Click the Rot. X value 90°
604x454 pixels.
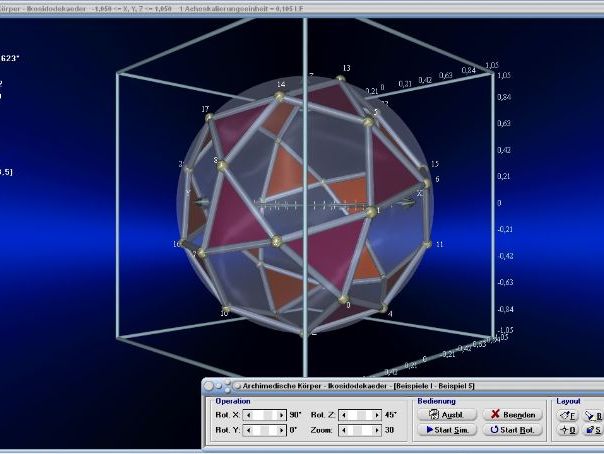(x=295, y=415)
